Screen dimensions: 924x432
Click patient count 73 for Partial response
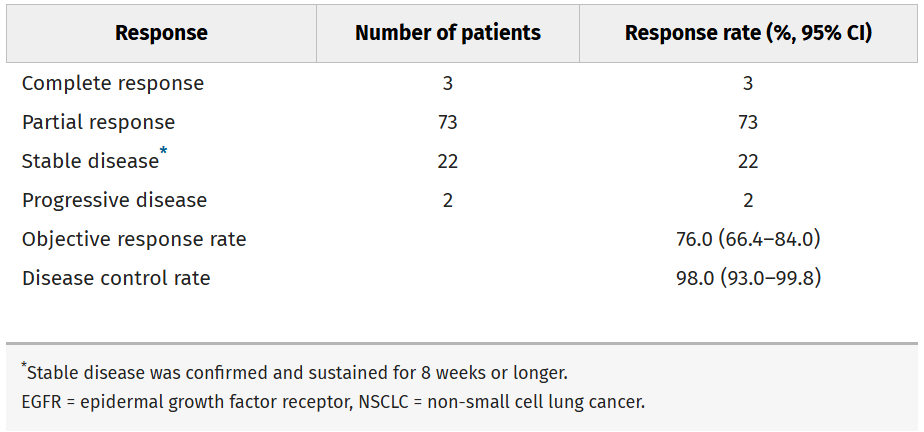click(447, 123)
